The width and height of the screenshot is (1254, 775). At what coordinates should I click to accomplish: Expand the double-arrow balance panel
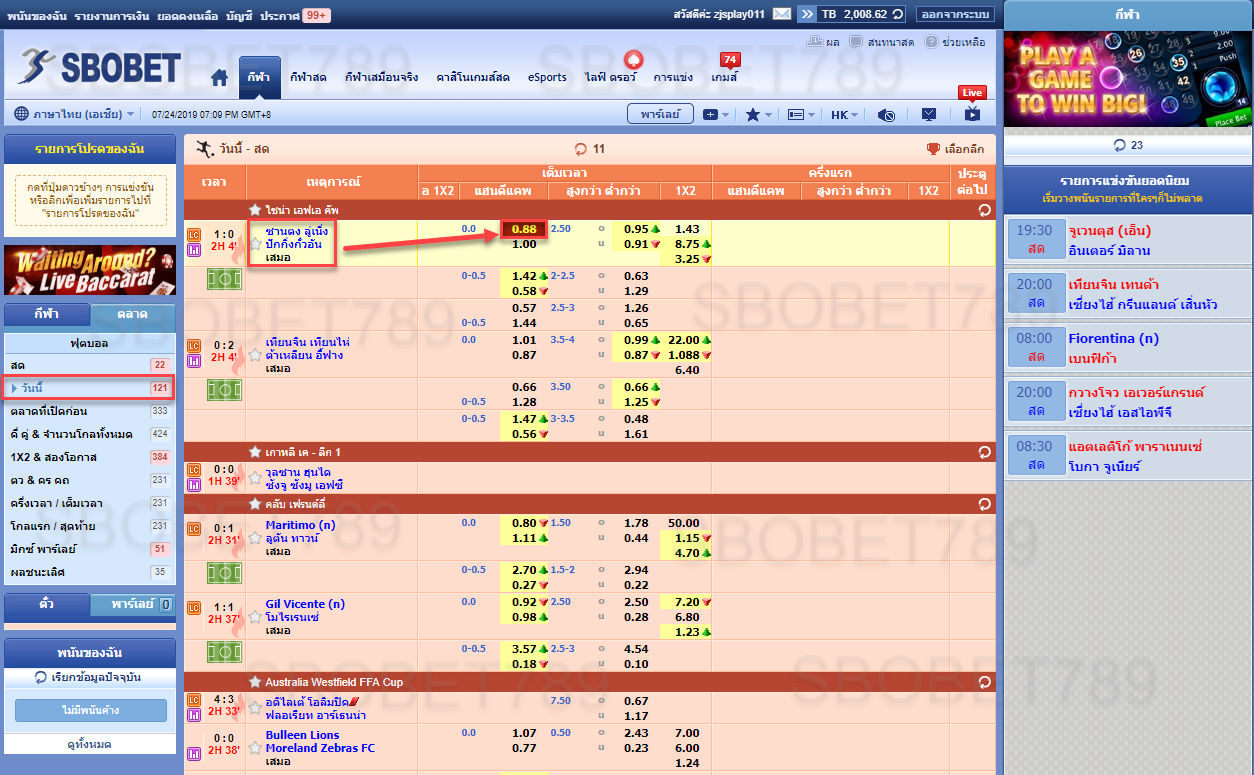[806, 14]
